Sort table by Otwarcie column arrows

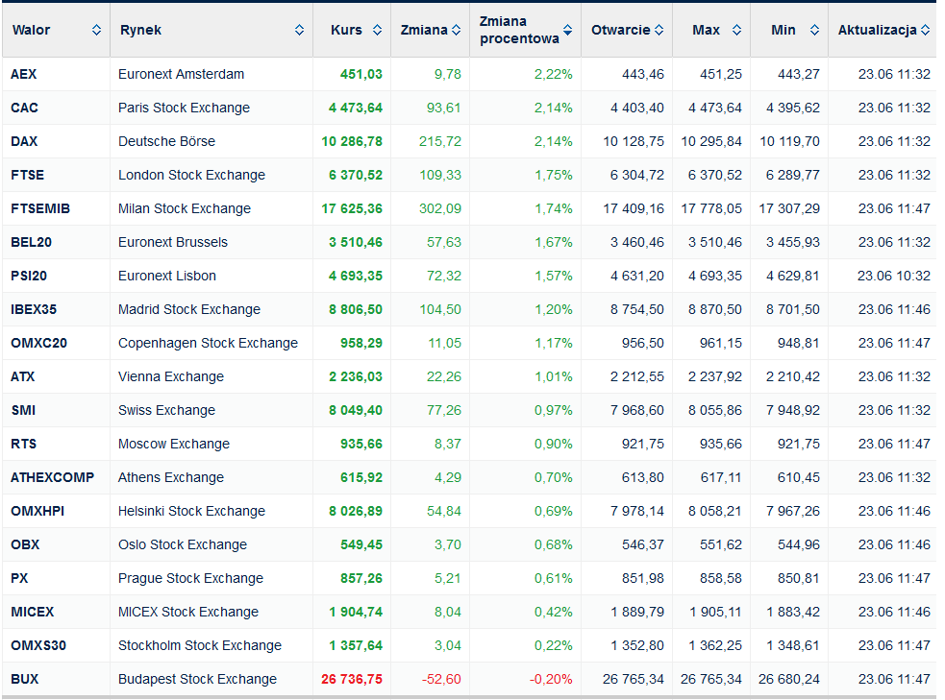pos(659,30)
